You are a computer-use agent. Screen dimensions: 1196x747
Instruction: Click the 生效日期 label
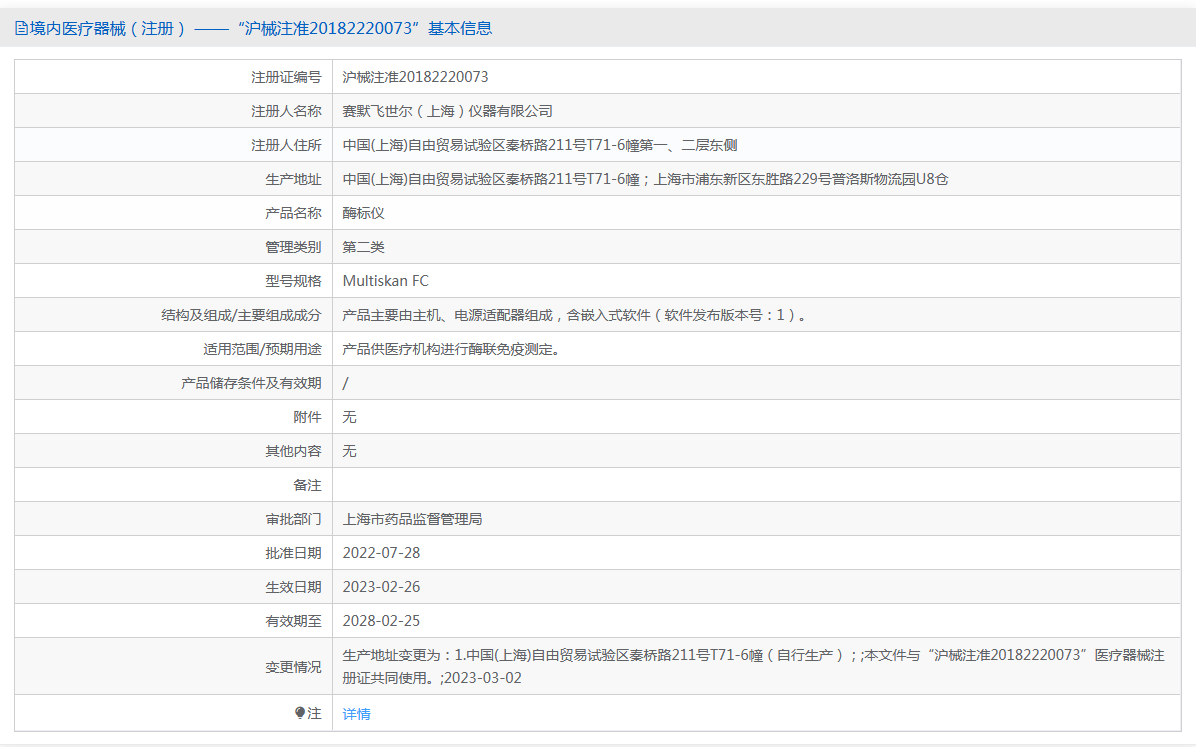click(293, 587)
